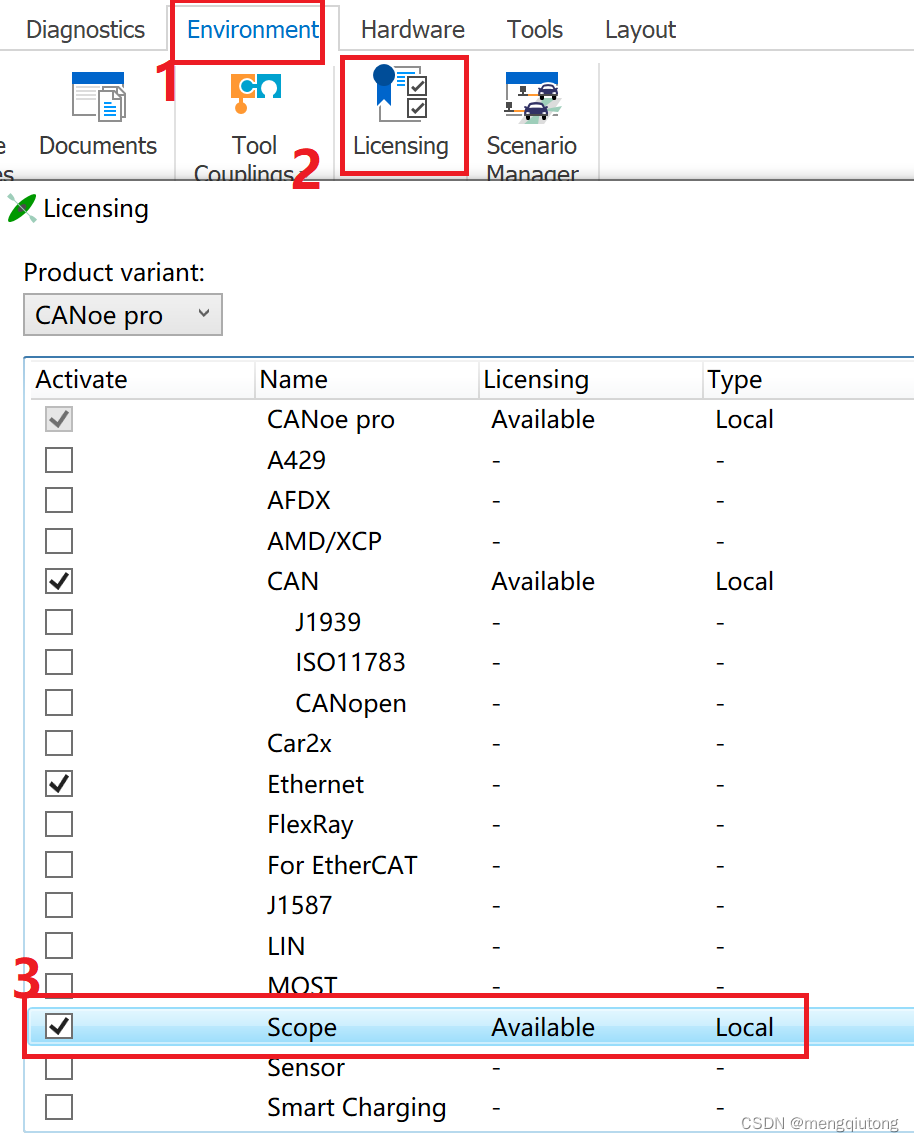Open the Tools tab
This screenshot has width=914, height=1142.
(535, 29)
